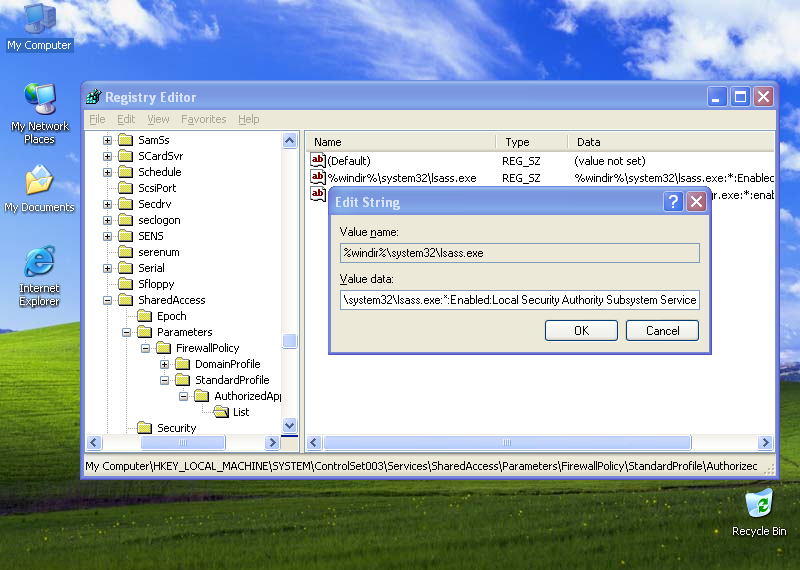Image resolution: width=800 pixels, height=570 pixels.
Task: Expand the seclogon tree node
Action: click(107, 220)
